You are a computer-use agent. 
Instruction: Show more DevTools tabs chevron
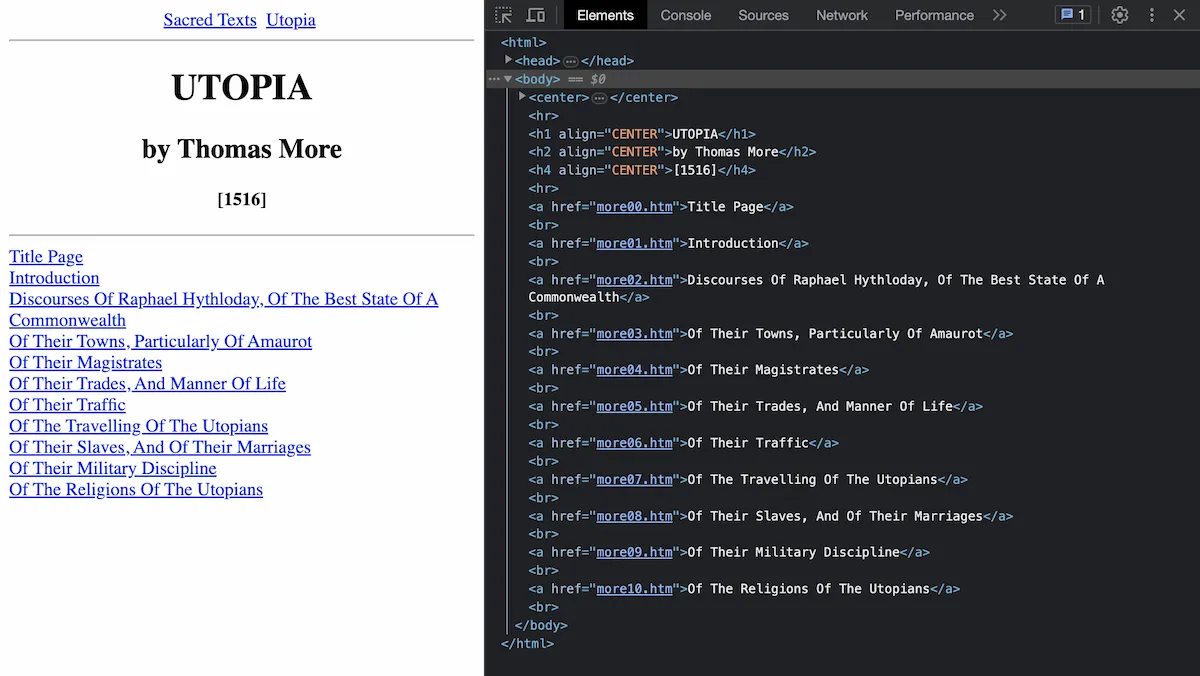point(999,15)
